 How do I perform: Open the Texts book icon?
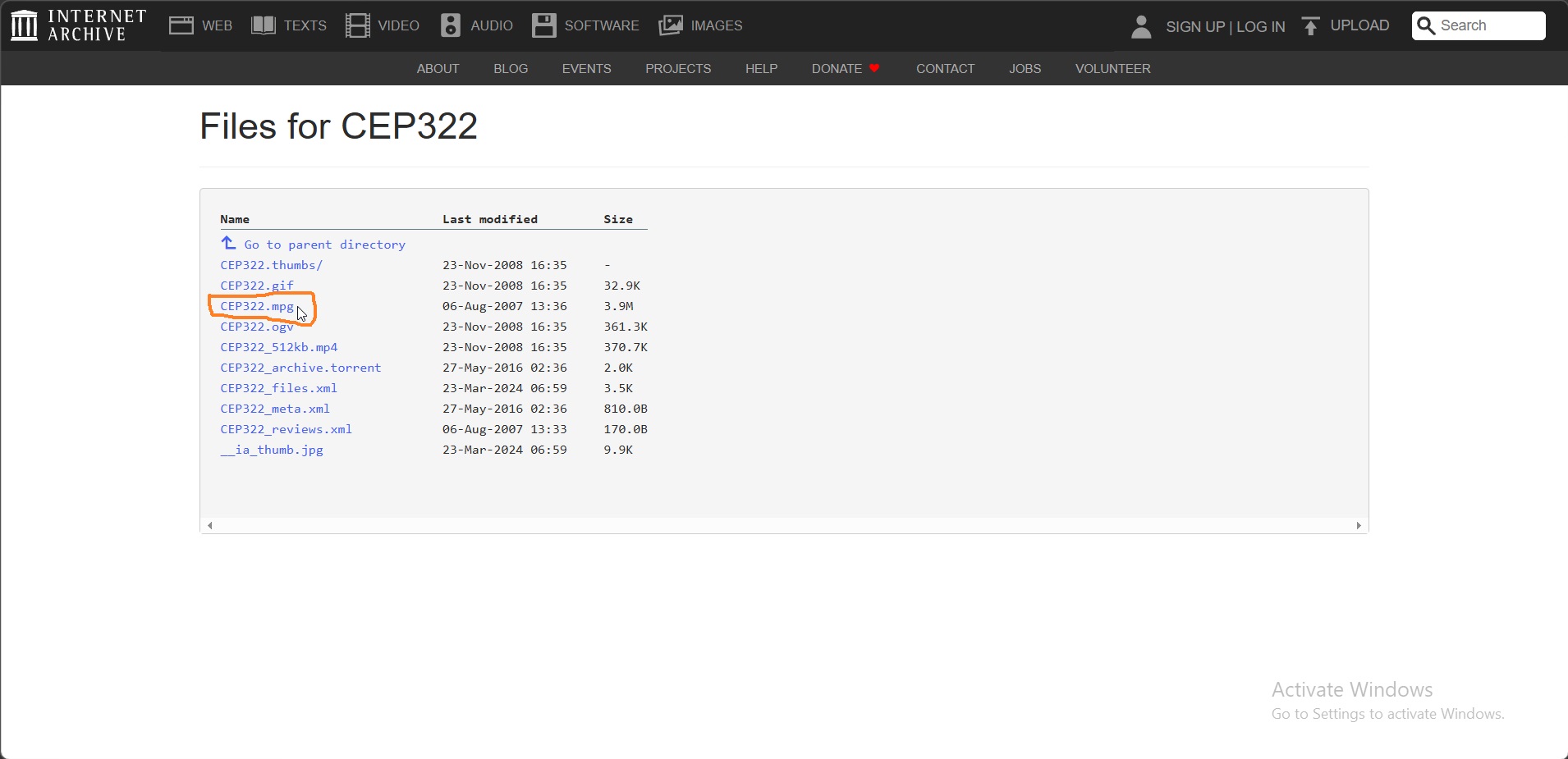pyautogui.click(x=264, y=25)
